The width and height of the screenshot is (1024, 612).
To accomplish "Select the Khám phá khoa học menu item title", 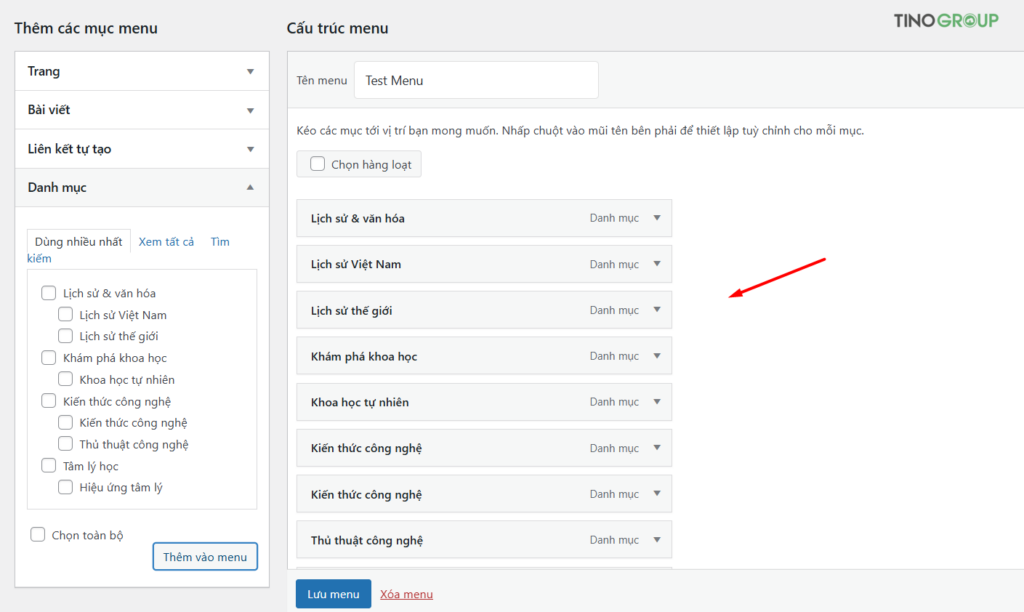I will click(x=364, y=356).
